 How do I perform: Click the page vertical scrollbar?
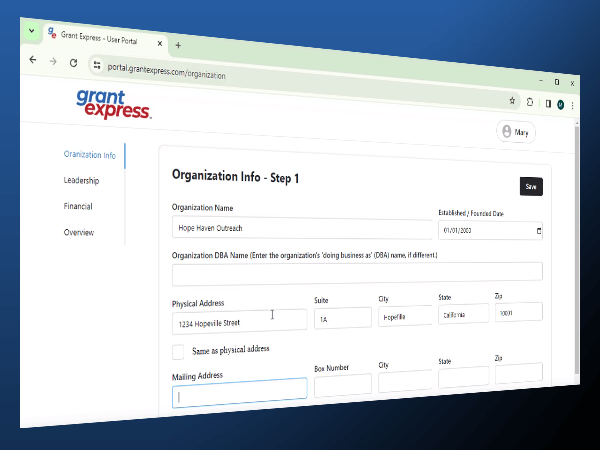coord(577,249)
